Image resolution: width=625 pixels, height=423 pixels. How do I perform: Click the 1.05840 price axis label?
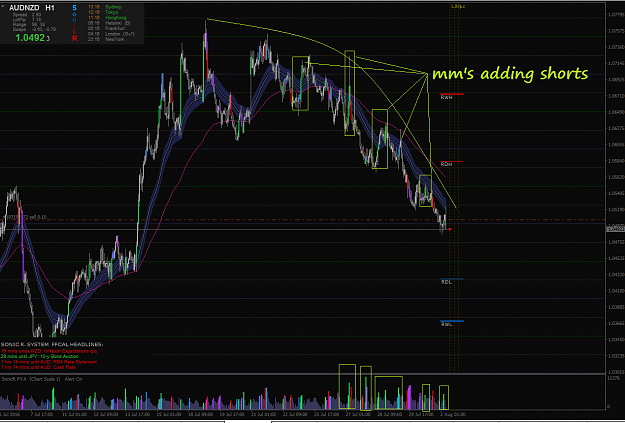tap(616, 161)
